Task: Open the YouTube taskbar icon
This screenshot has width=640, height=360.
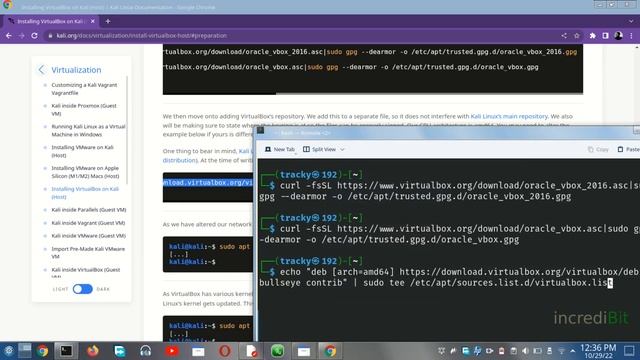Action: [172, 351]
